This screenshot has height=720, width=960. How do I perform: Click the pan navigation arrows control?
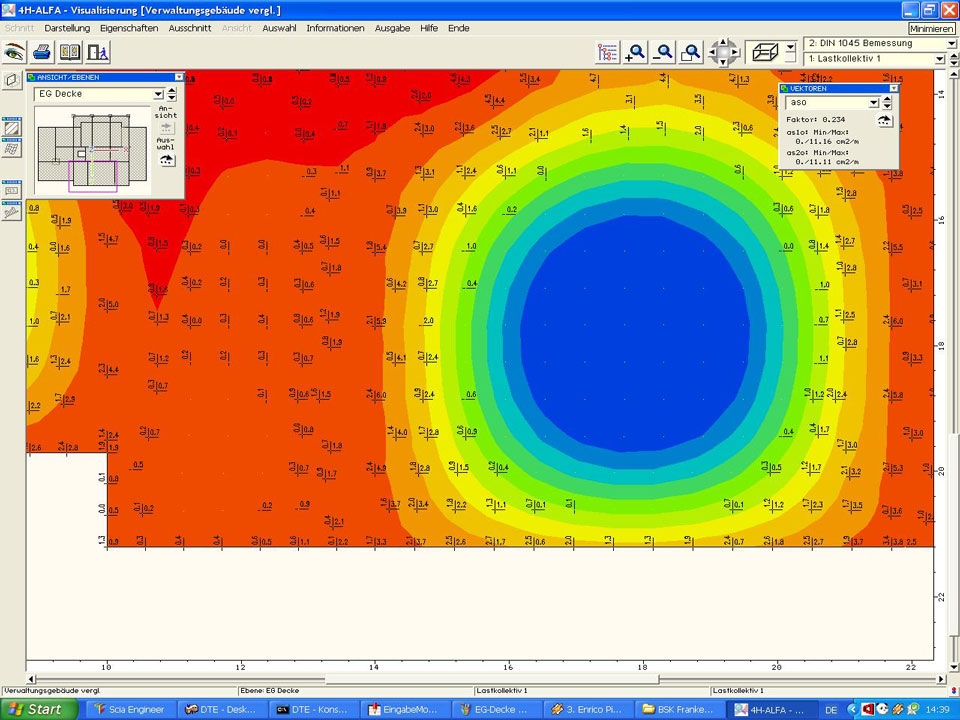click(723, 52)
